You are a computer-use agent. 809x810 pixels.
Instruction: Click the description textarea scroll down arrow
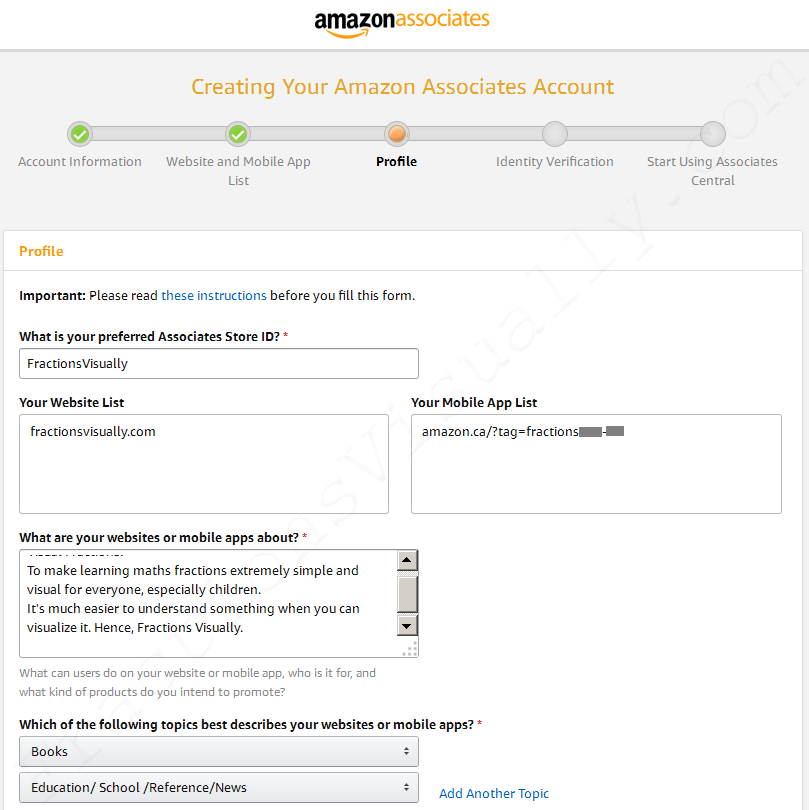tap(407, 626)
